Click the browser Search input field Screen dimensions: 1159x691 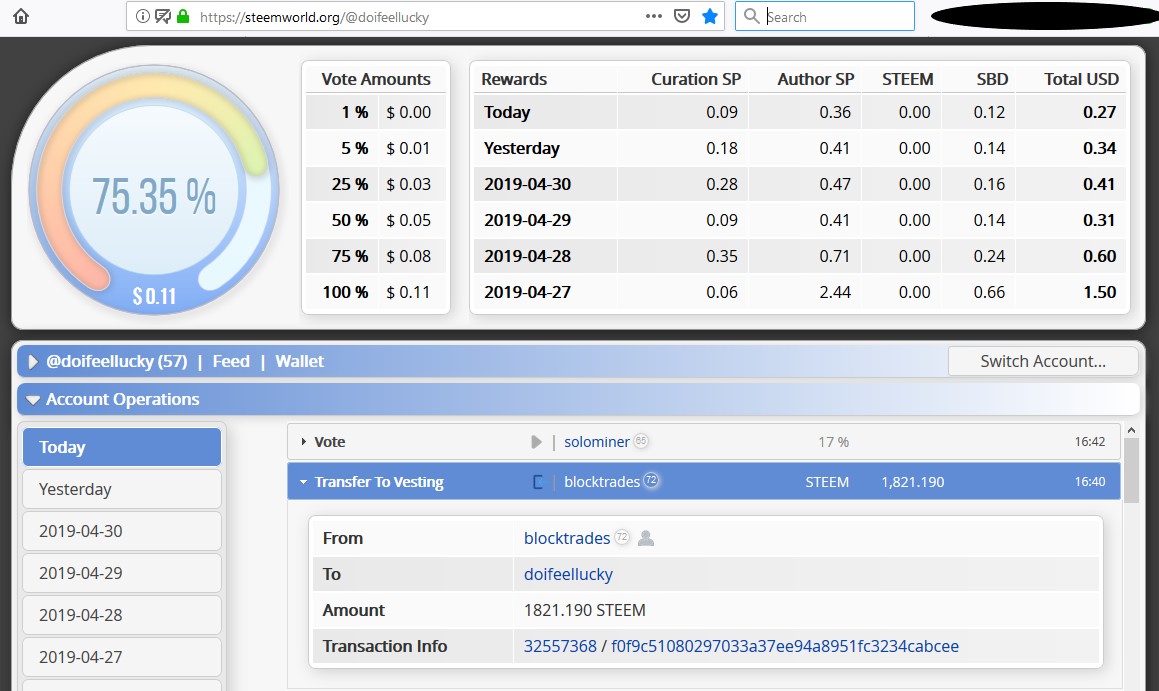point(836,16)
